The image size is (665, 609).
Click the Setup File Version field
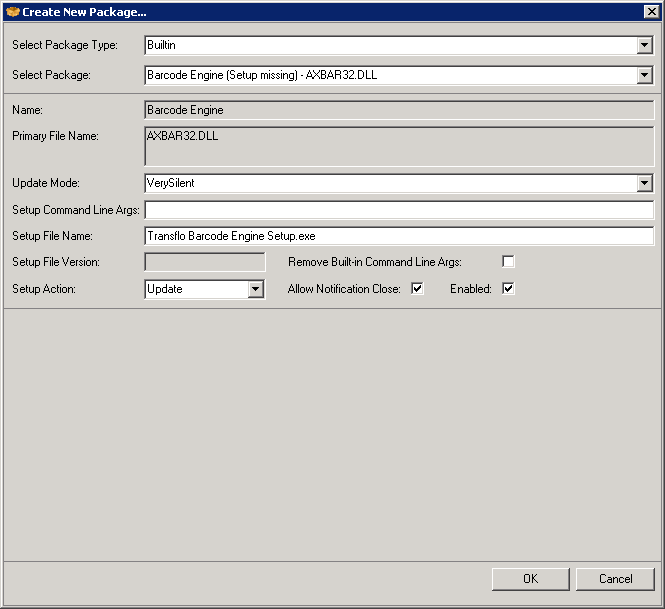tap(205, 262)
